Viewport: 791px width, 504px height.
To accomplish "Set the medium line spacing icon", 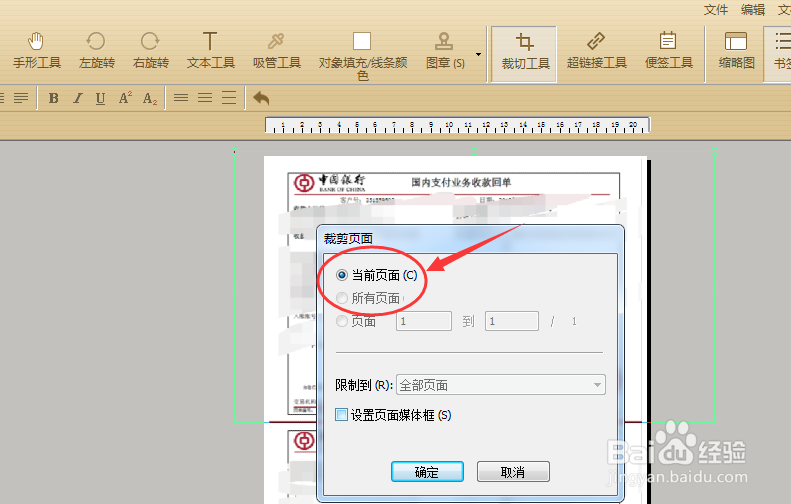I will point(205,97).
